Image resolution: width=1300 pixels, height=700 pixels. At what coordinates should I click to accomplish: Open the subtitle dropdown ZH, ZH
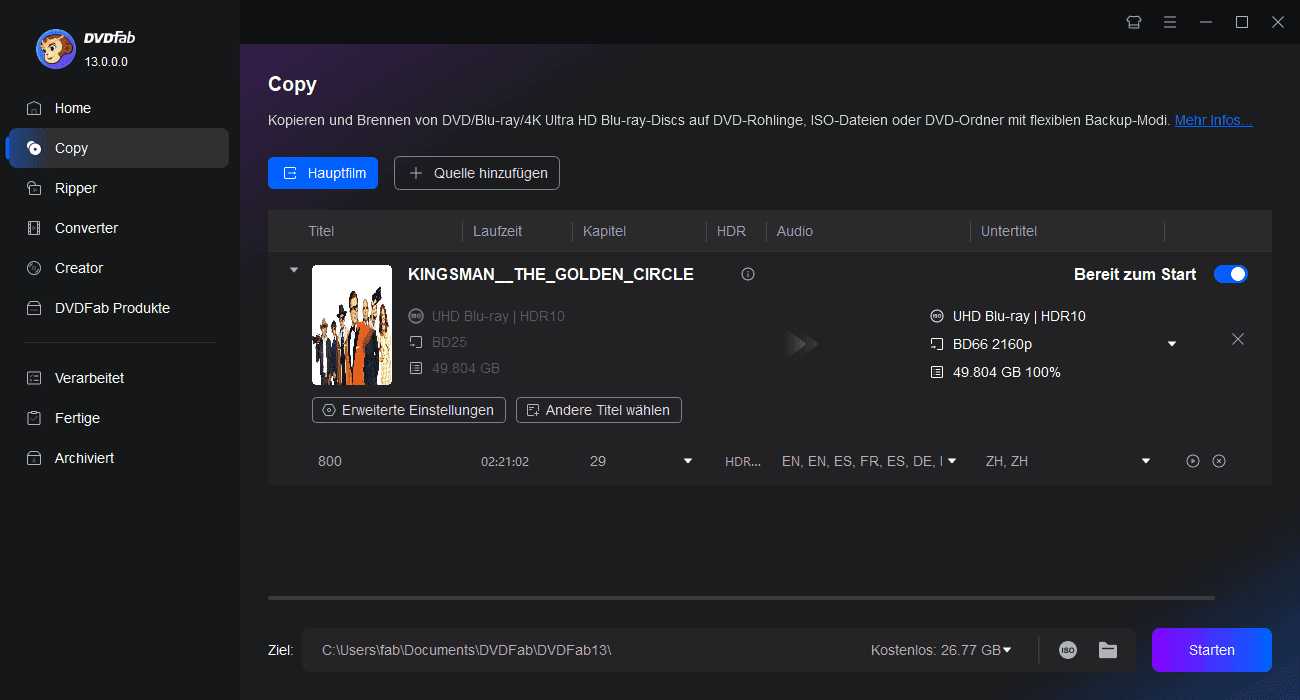click(x=1146, y=461)
